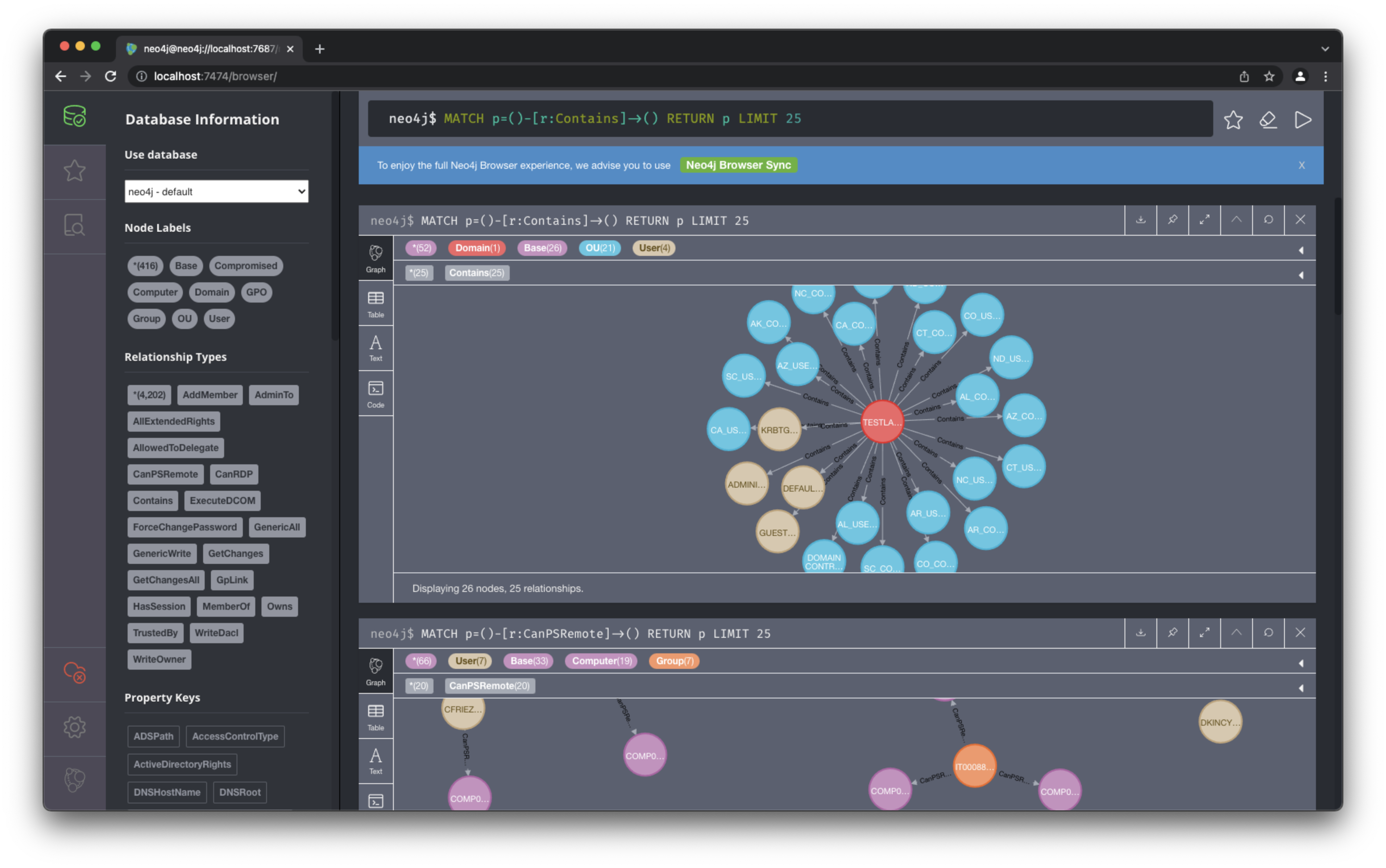
Task: Switch to Text view in first result
Action: (x=375, y=348)
